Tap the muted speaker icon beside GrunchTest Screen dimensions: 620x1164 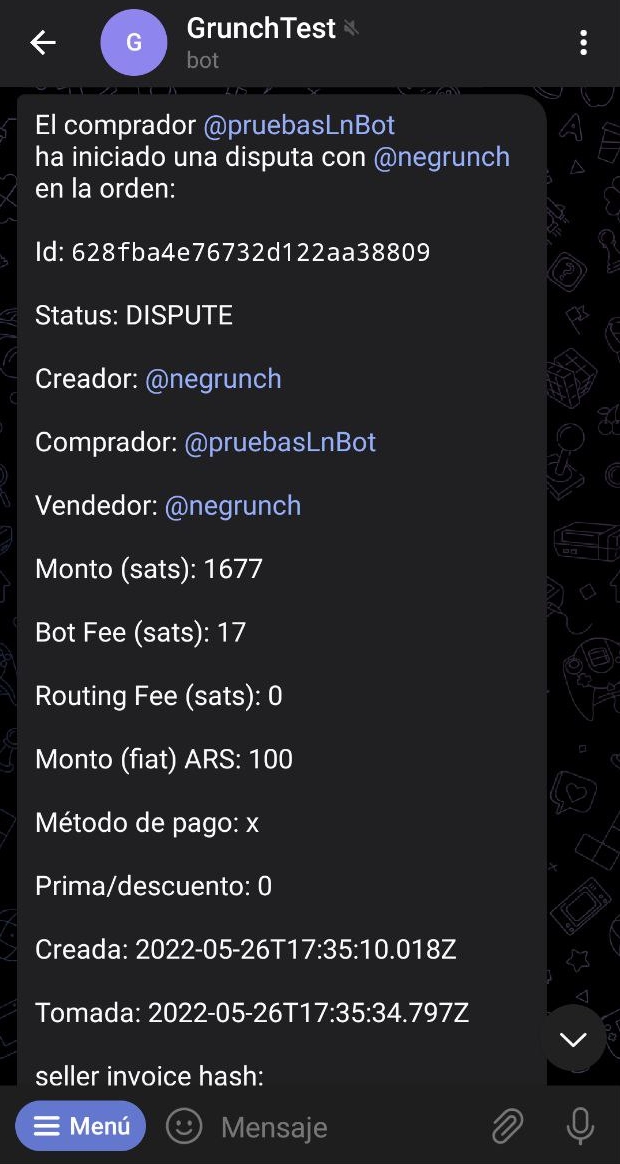pyautogui.click(x=351, y=29)
